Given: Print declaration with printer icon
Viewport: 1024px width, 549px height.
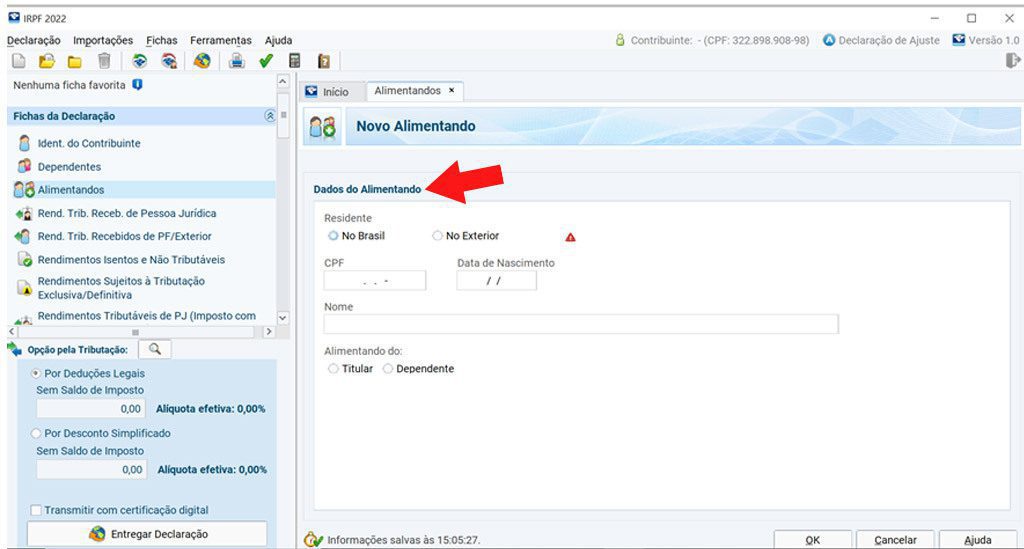Looking at the screenshot, I should 236,61.
